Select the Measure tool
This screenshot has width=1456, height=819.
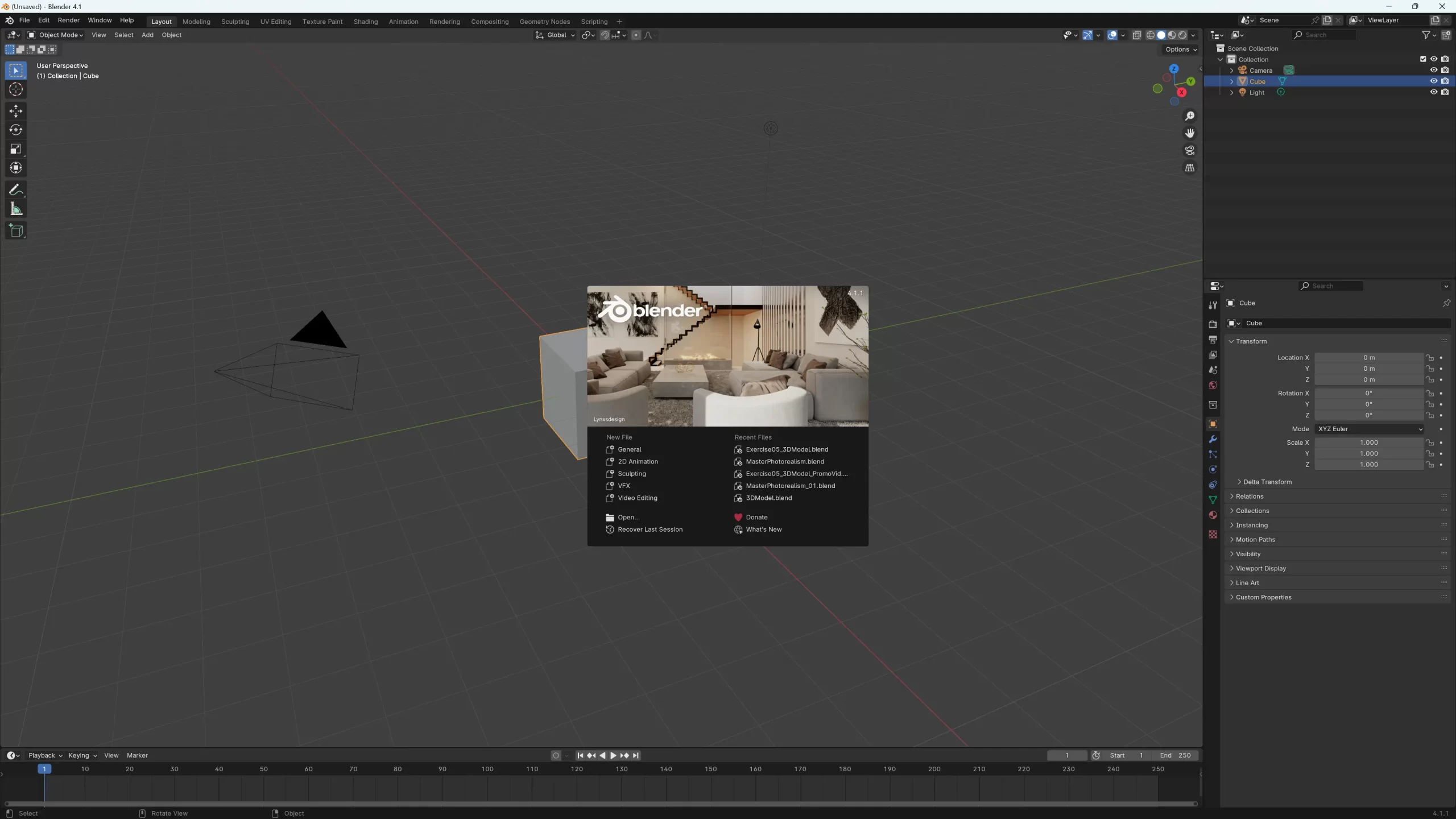16,209
